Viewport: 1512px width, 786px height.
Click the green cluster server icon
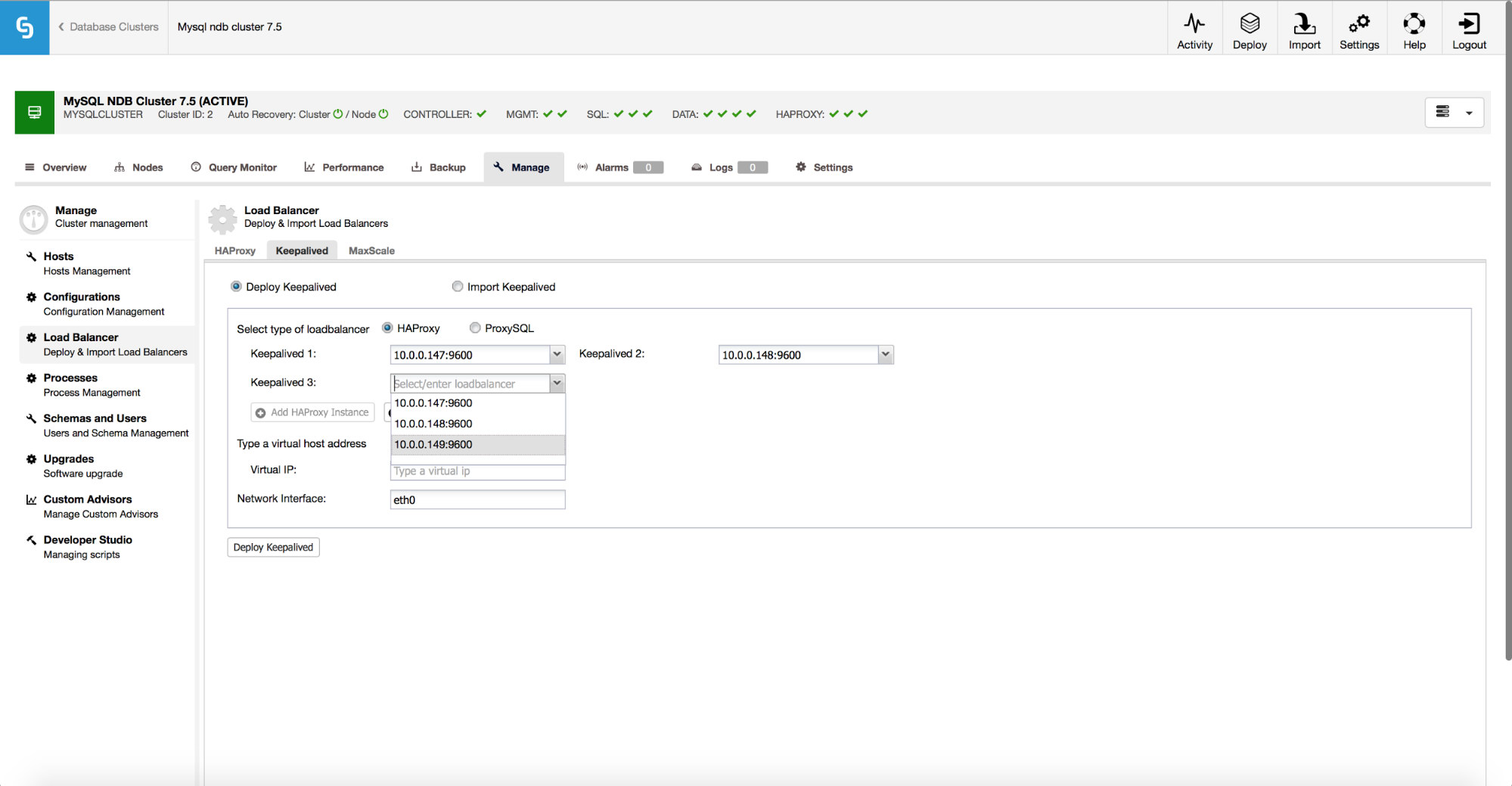tap(34, 112)
